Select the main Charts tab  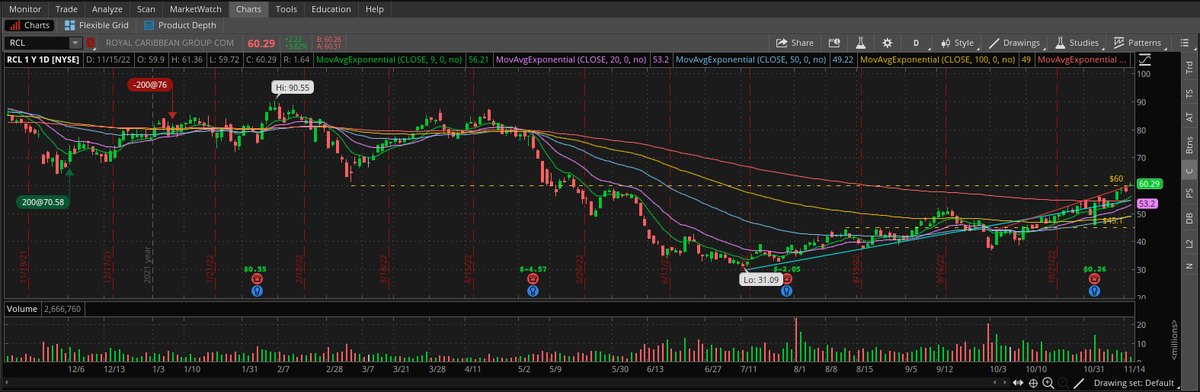coord(249,8)
